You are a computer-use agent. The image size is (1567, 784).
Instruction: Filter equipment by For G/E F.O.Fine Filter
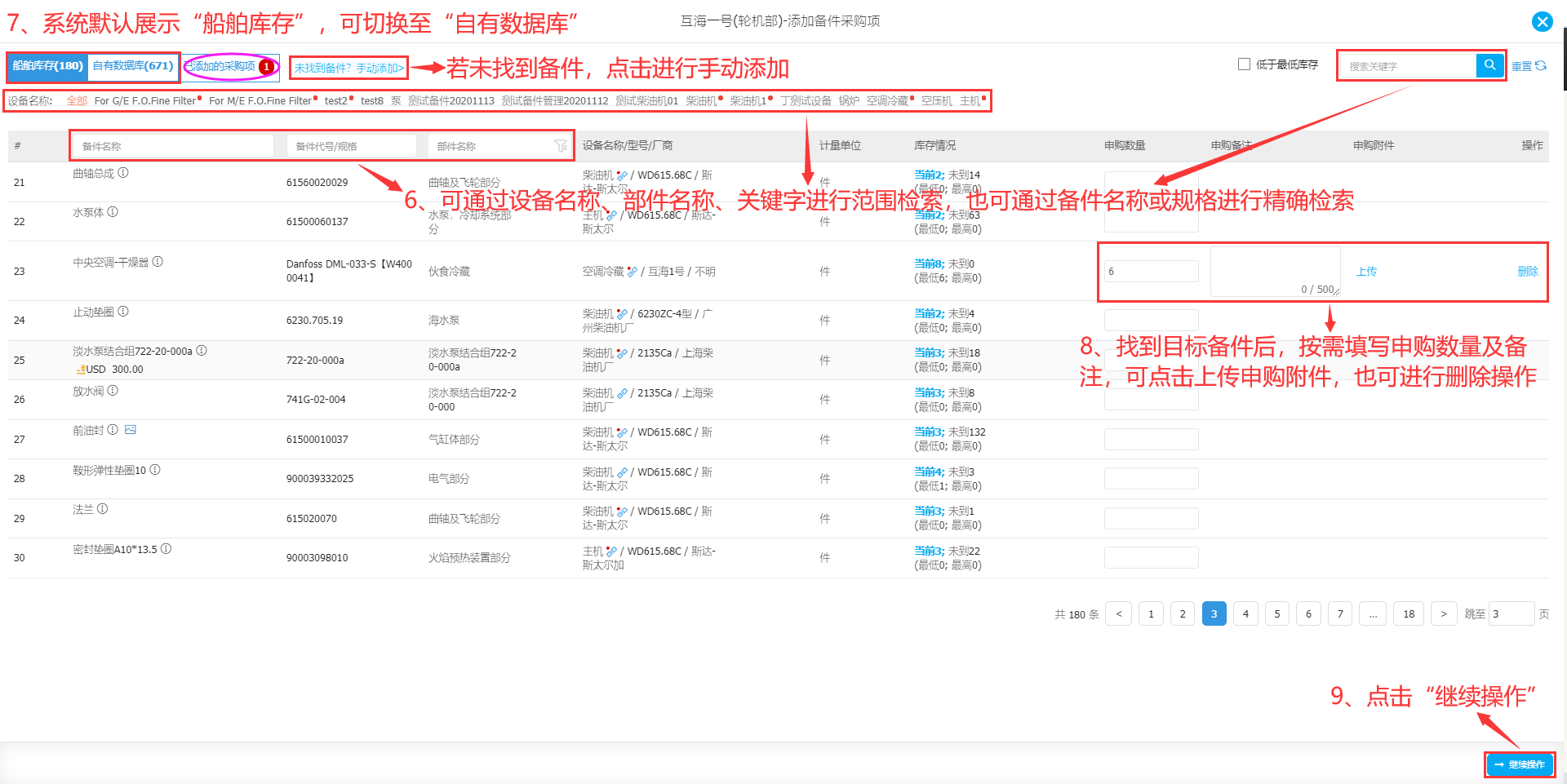point(145,101)
